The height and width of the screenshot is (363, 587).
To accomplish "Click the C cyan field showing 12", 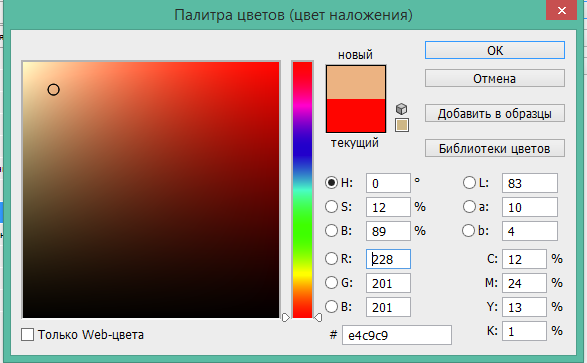I will [x=524, y=259].
